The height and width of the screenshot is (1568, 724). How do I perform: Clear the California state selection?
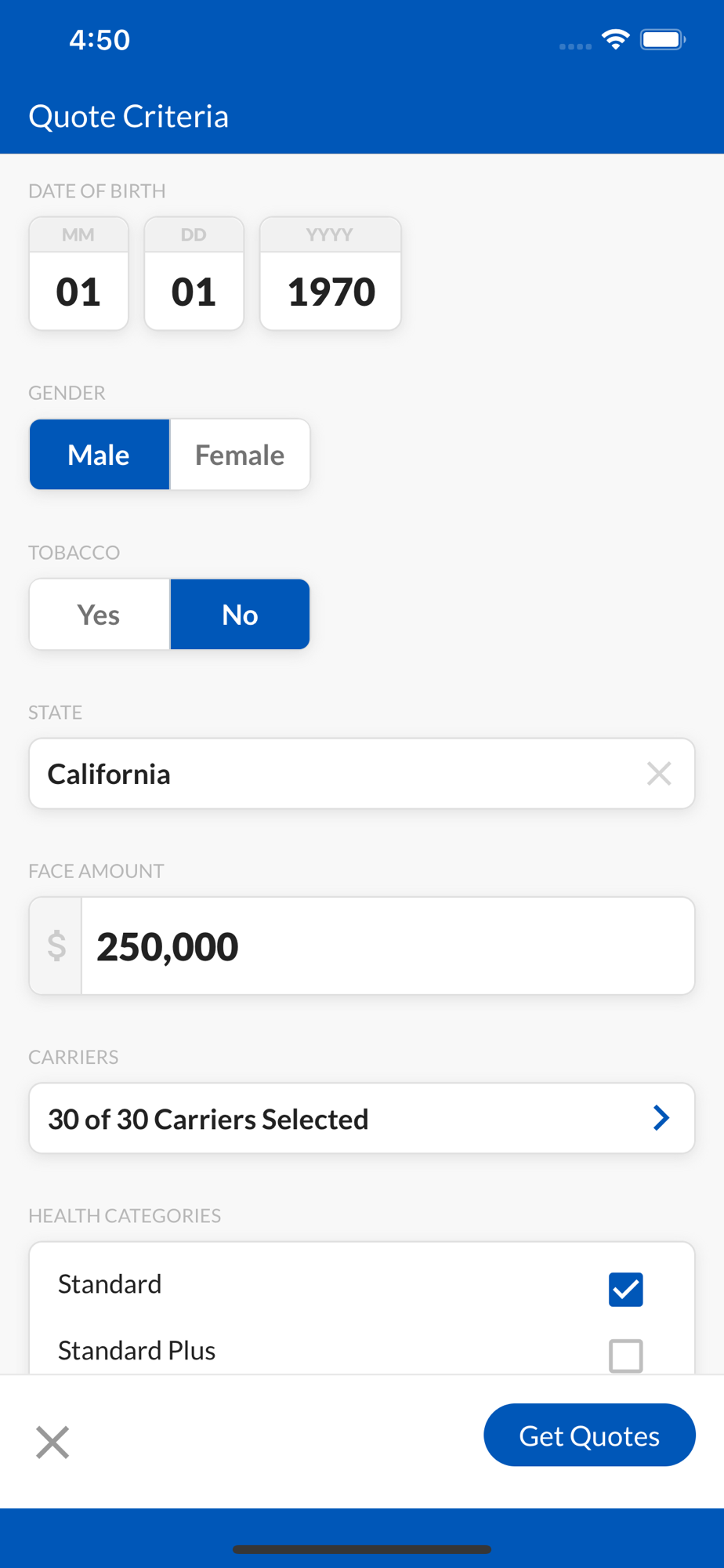click(659, 774)
